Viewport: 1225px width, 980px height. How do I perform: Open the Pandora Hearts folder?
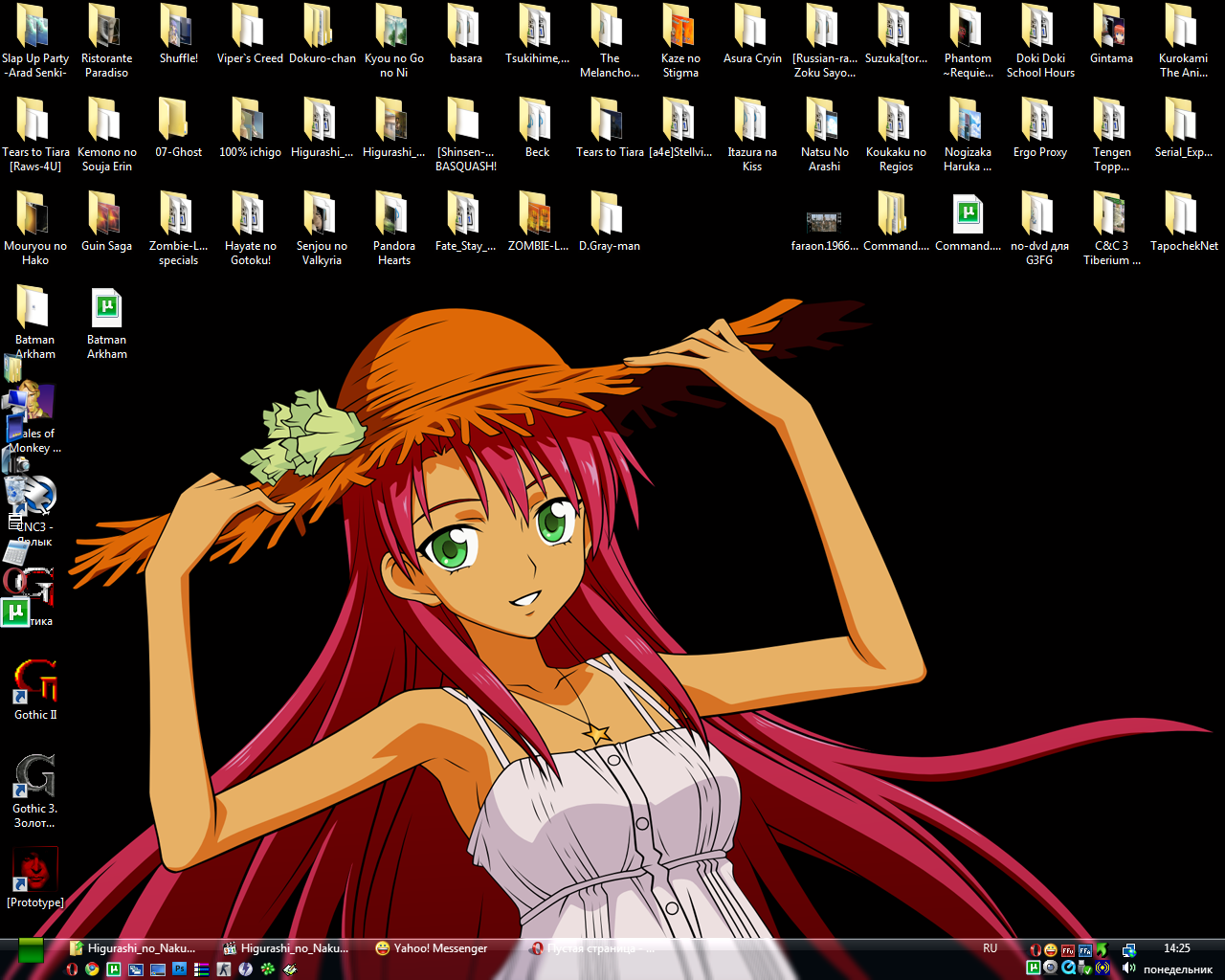[x=393, y=228]
